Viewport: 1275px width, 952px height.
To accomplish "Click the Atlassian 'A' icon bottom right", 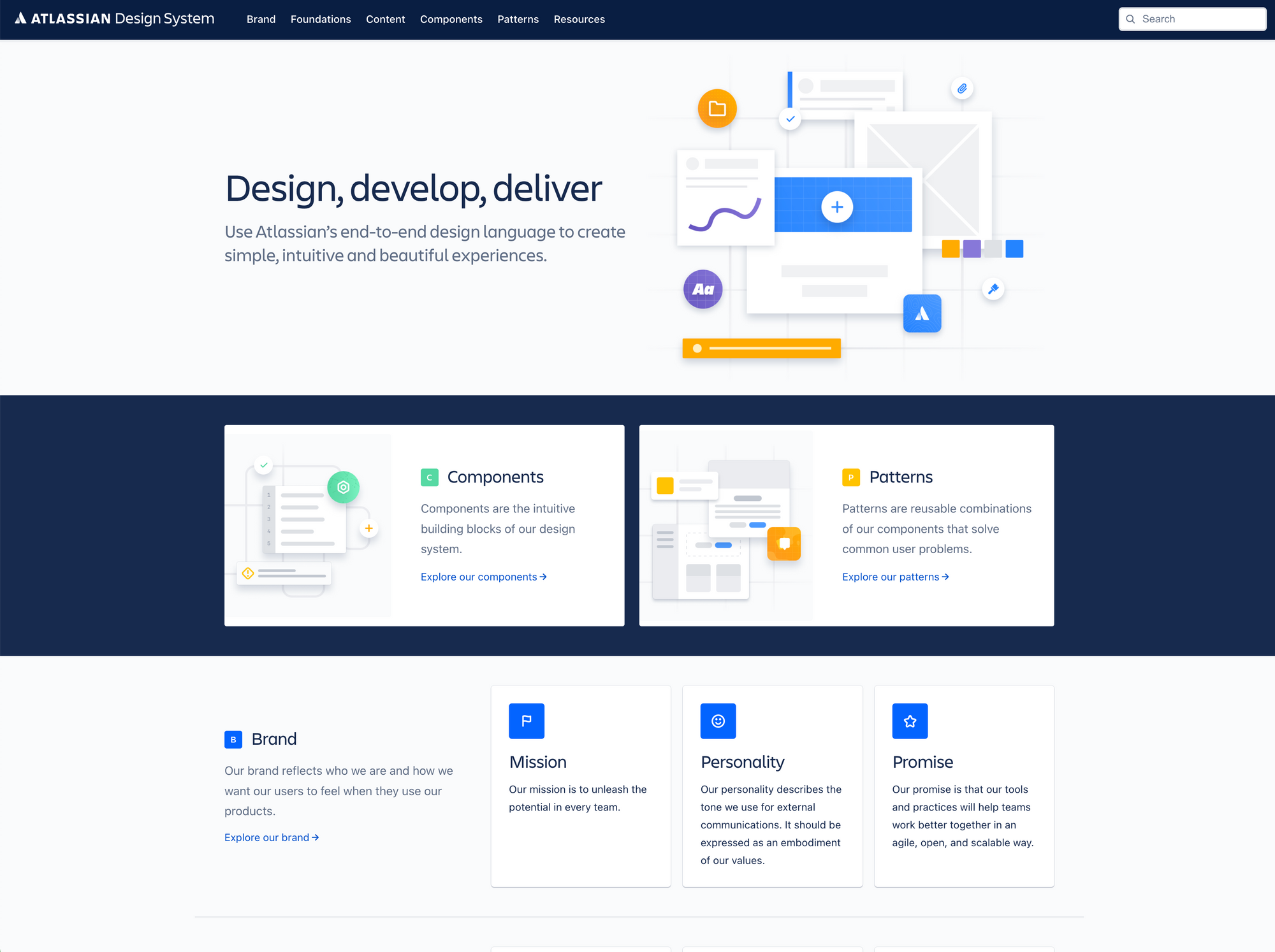I will point(921,313).
